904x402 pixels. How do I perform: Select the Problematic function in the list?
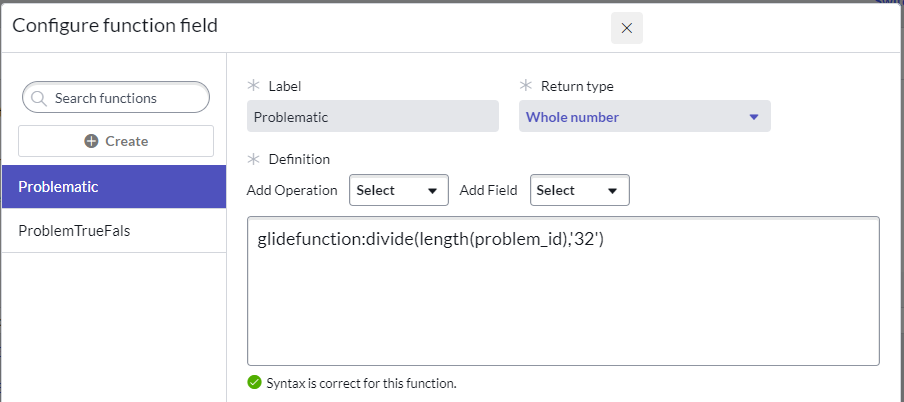coord(114,187)
